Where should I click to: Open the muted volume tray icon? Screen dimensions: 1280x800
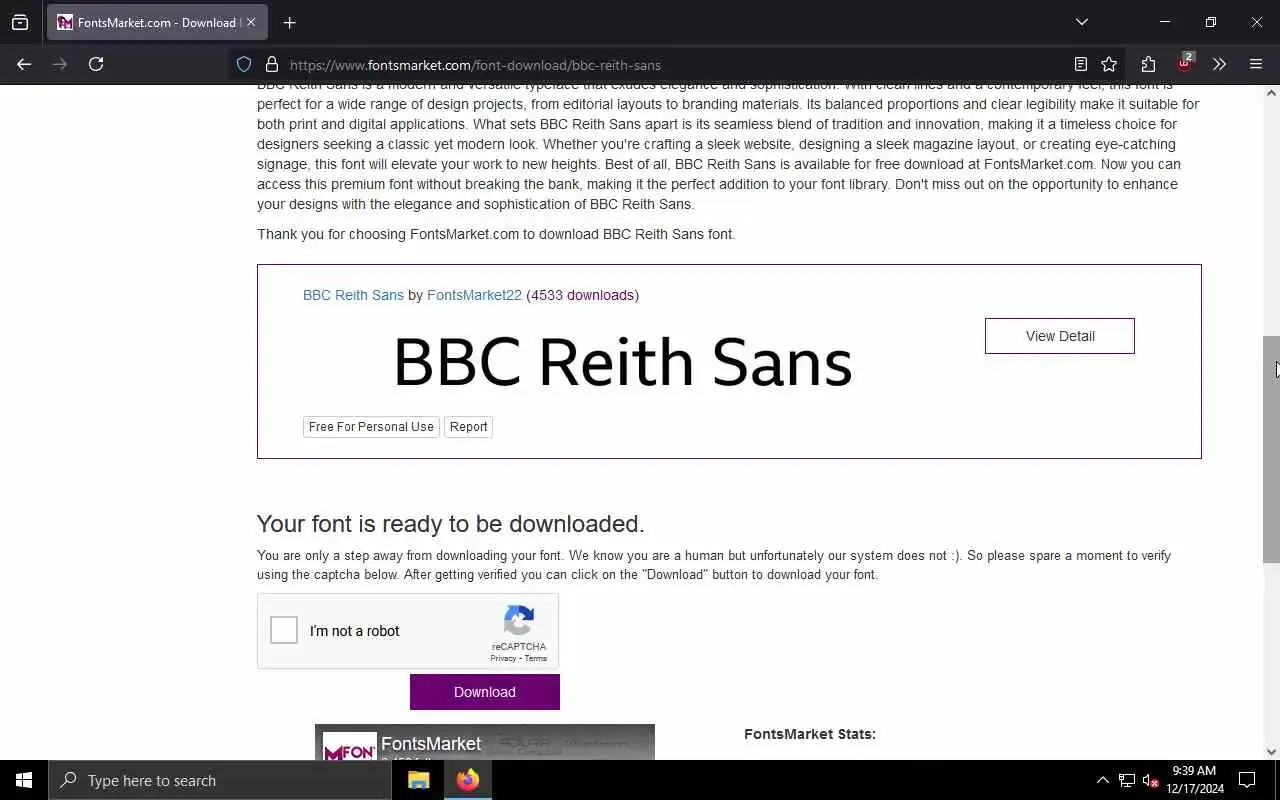[x=1150, y=780]
